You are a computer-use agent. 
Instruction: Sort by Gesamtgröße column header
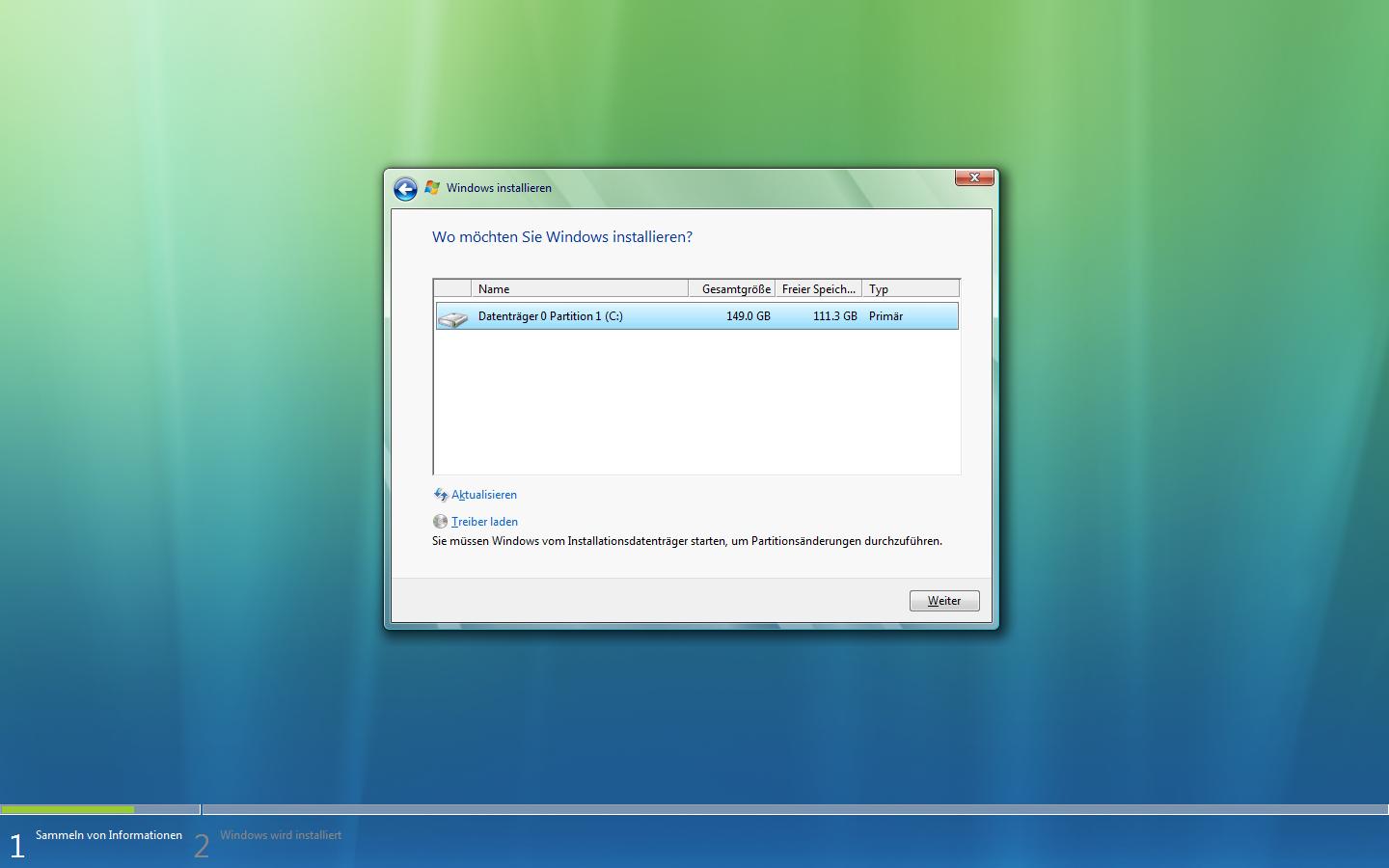[732, 288]
